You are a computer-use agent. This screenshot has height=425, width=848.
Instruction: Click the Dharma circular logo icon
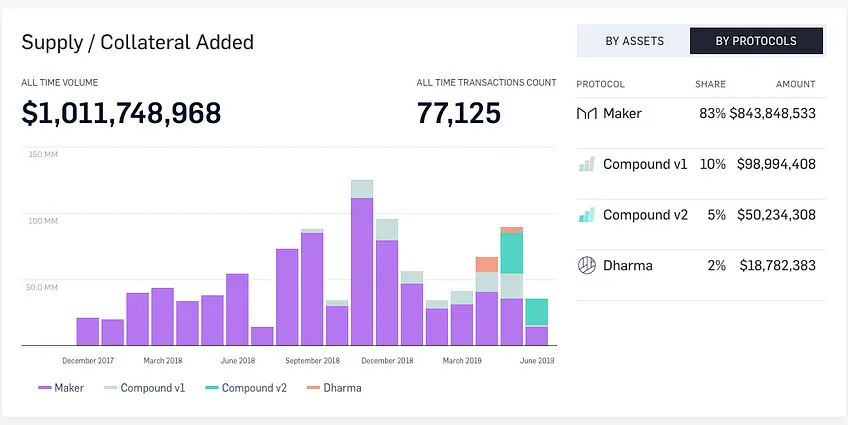point(587,265)
